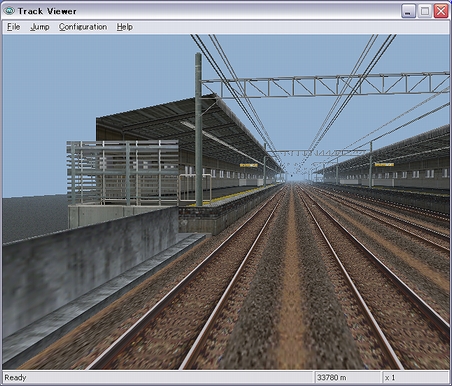This screenshot has width=452, height=386.
Task: Click the overhead gantry truss beam
Action: point(326,85)
